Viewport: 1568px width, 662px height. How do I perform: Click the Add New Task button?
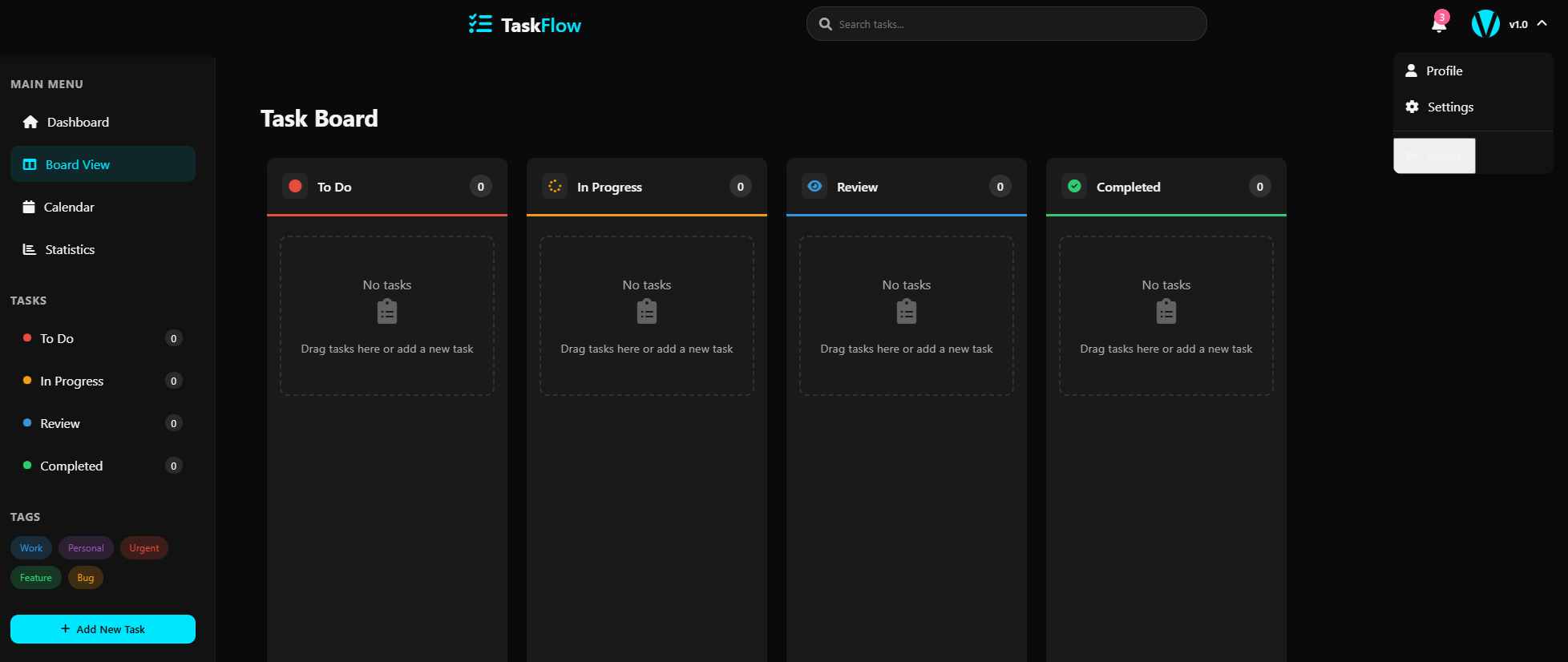[x=103, y=629]
